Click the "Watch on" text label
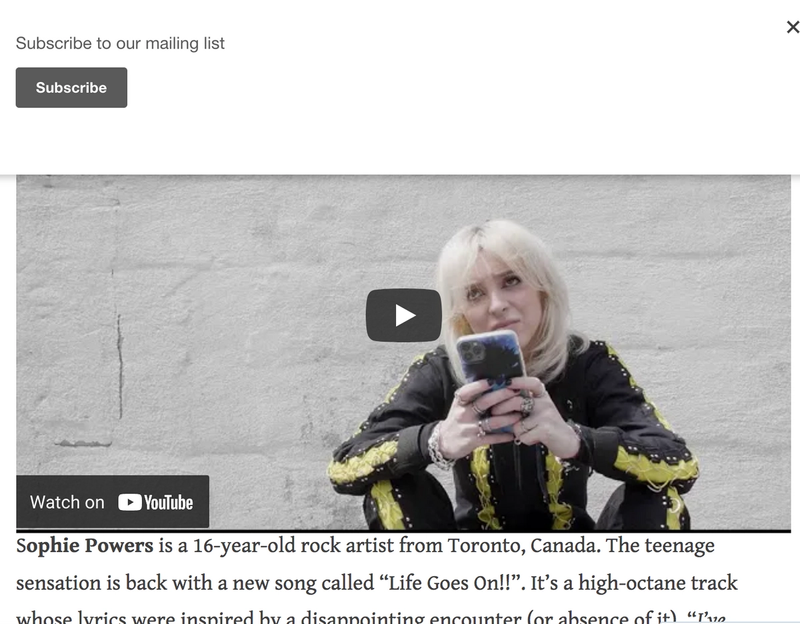This screenshot has width=800, height=624. coord(67,503)
